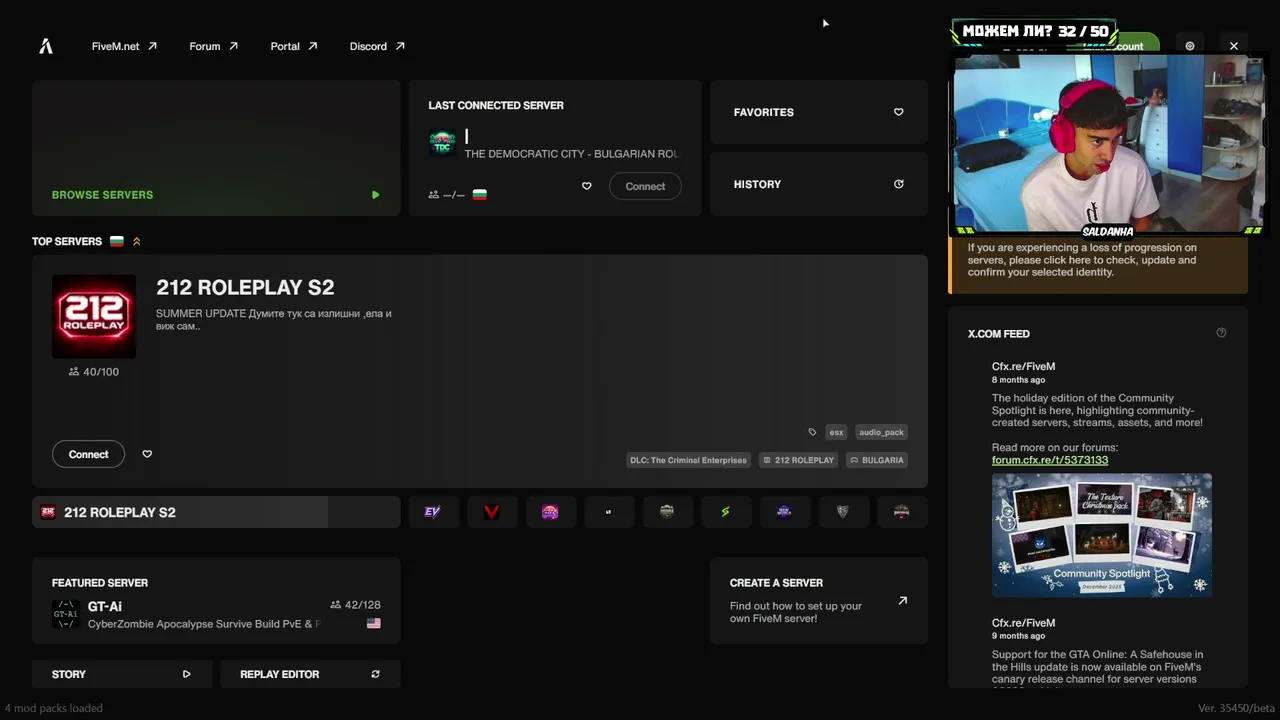Open the EV server tab icon

pos(432,512)
